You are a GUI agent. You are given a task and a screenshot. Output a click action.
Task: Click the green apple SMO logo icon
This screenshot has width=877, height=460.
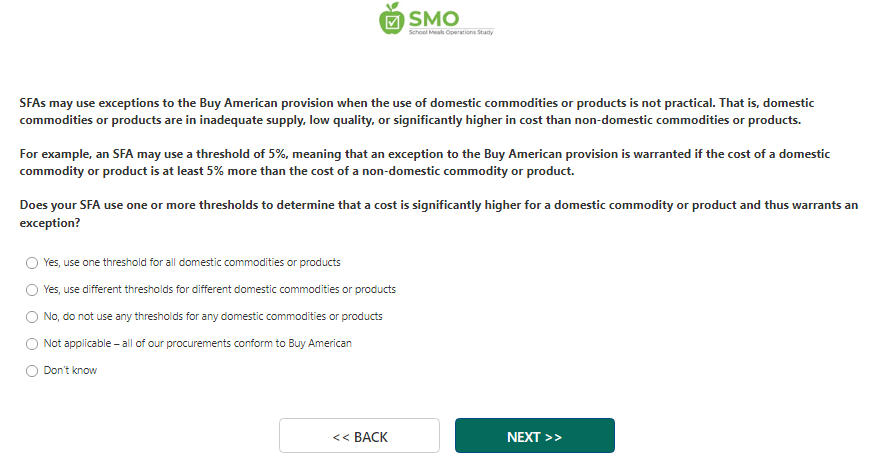coord(394,19)
